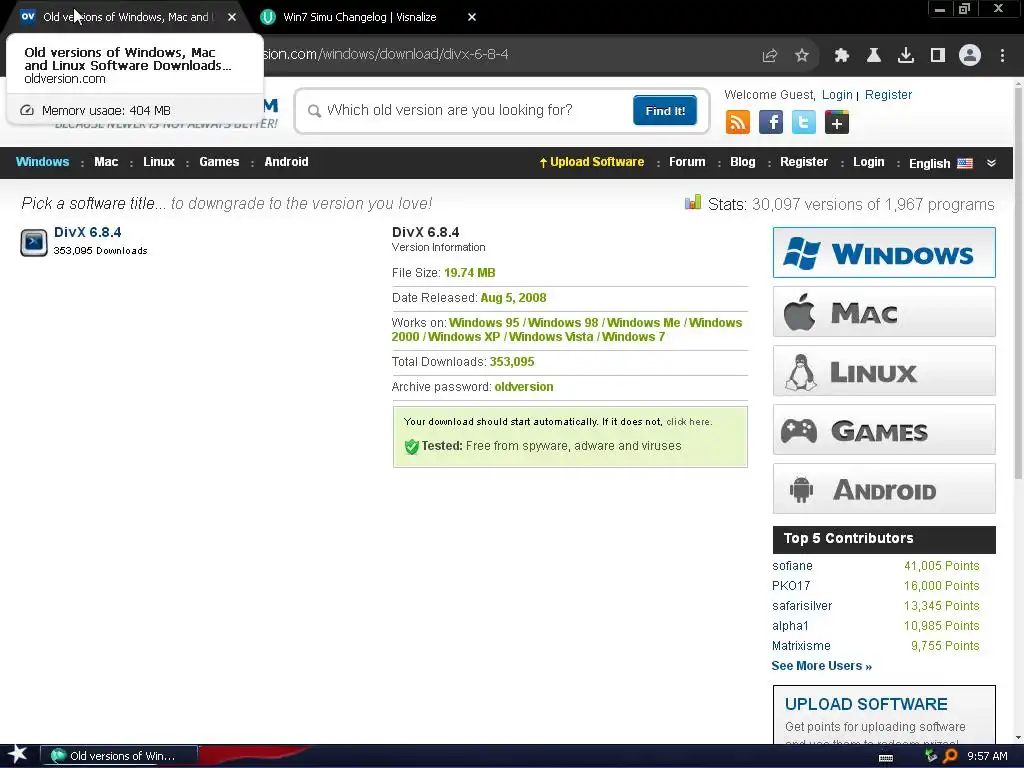This screenshot has width=1024, height=768.
Task: Click the address bar URL text
Action: (x=385, y=54)
